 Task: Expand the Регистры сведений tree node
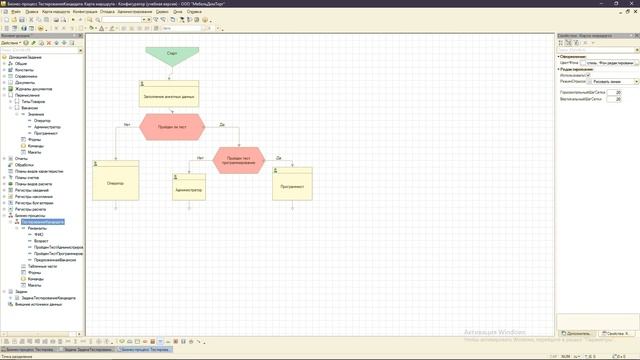pos(4,190)
